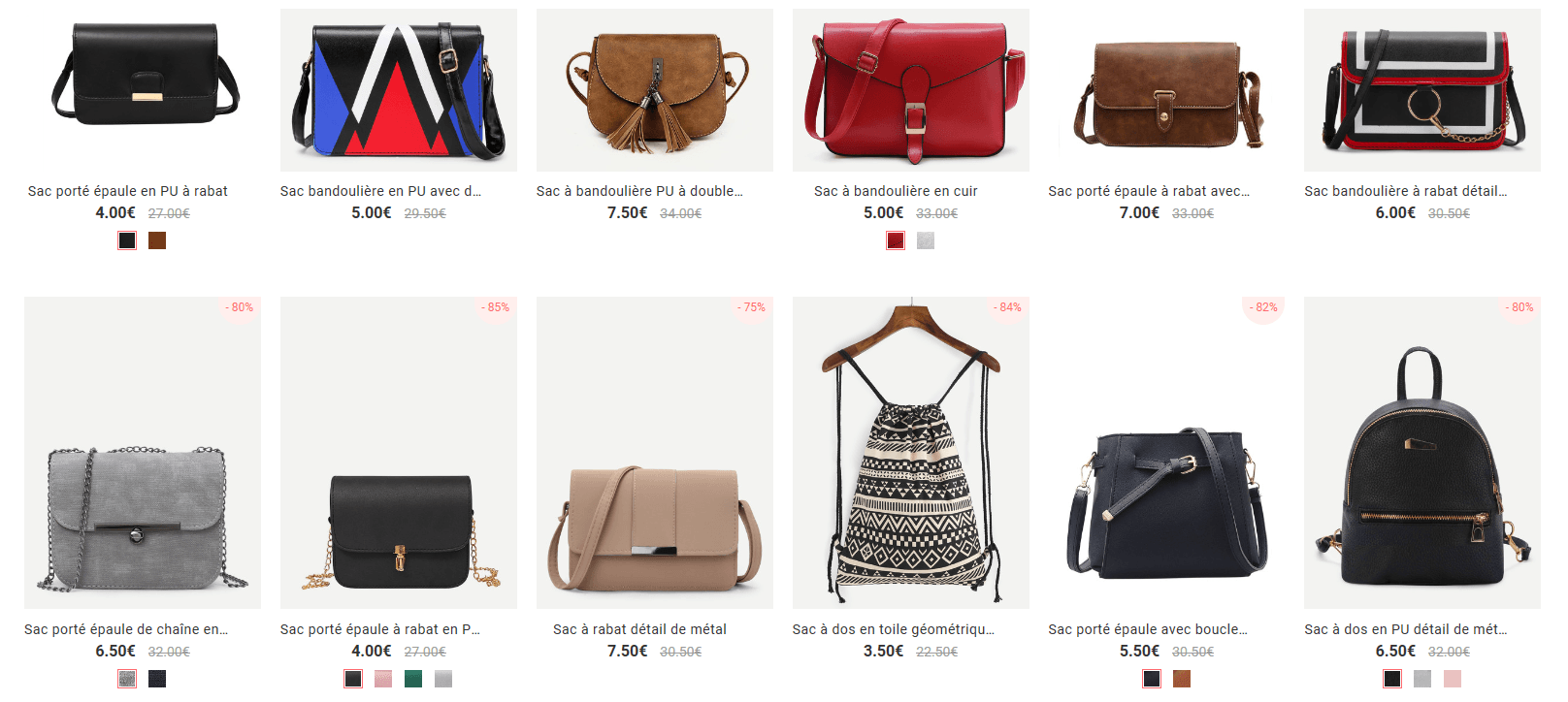Click the title Sac à rabat détail de métal

[639, 629]
